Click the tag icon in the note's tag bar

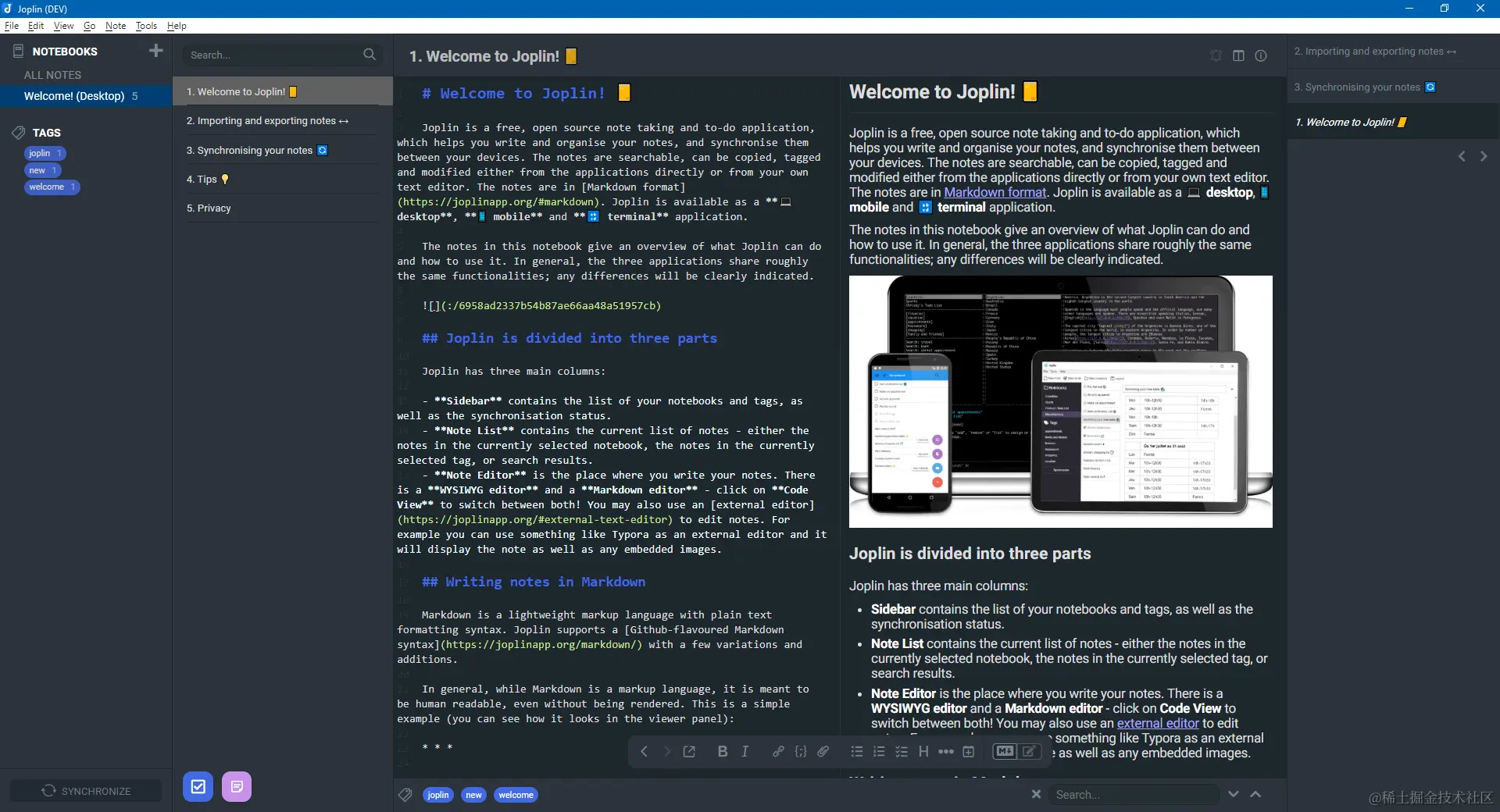coord(405,795)
